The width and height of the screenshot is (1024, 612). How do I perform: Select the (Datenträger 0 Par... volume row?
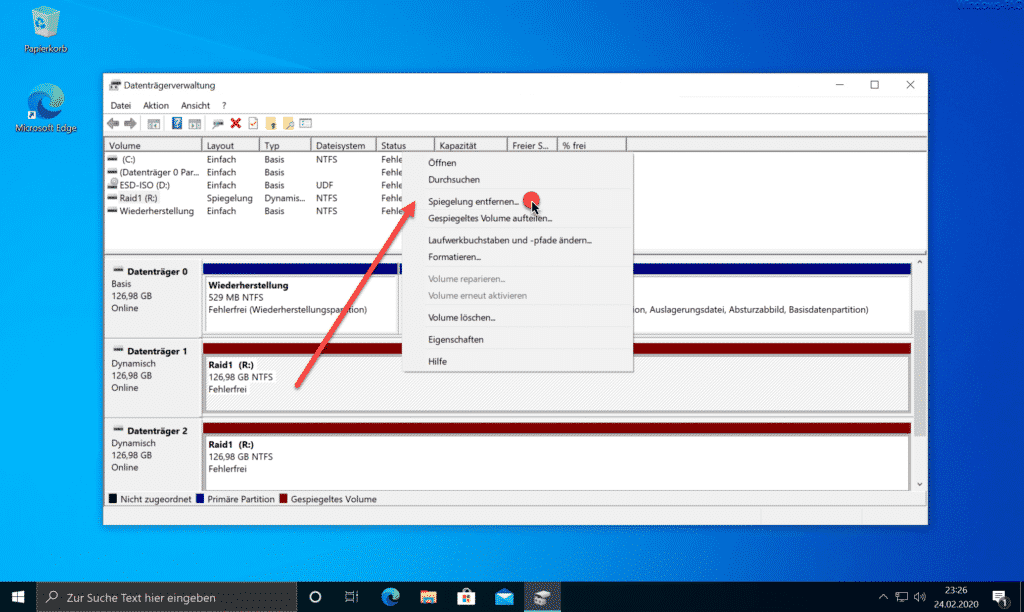click(x=255, y=172)
